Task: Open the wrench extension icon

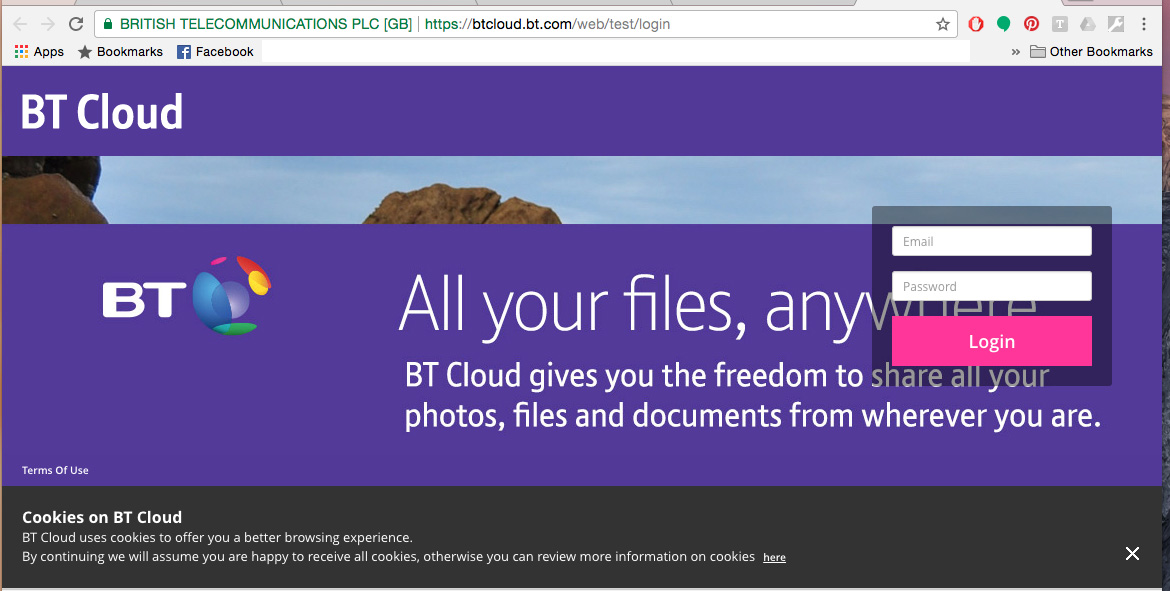Action: pyautogui.click(x=1115, y=24)
